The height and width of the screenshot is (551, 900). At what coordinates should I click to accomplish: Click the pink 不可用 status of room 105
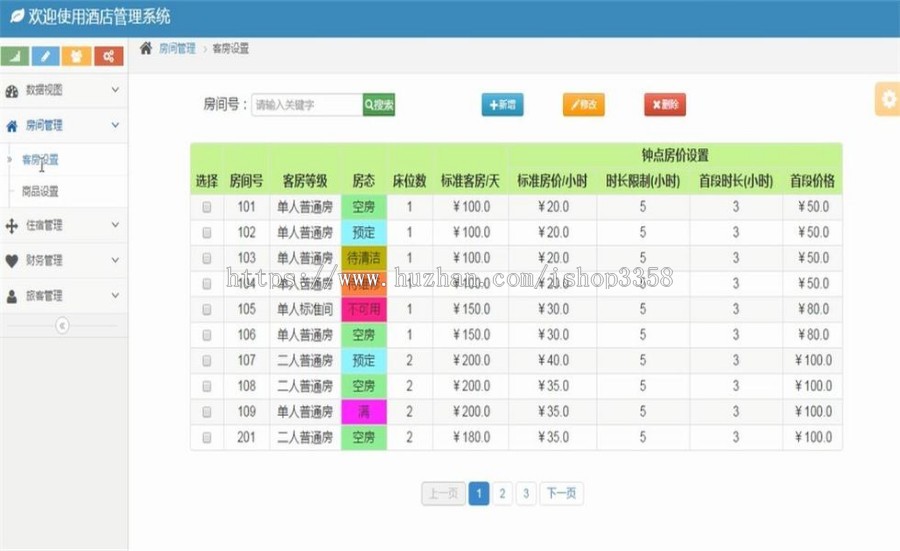[364, 309]
